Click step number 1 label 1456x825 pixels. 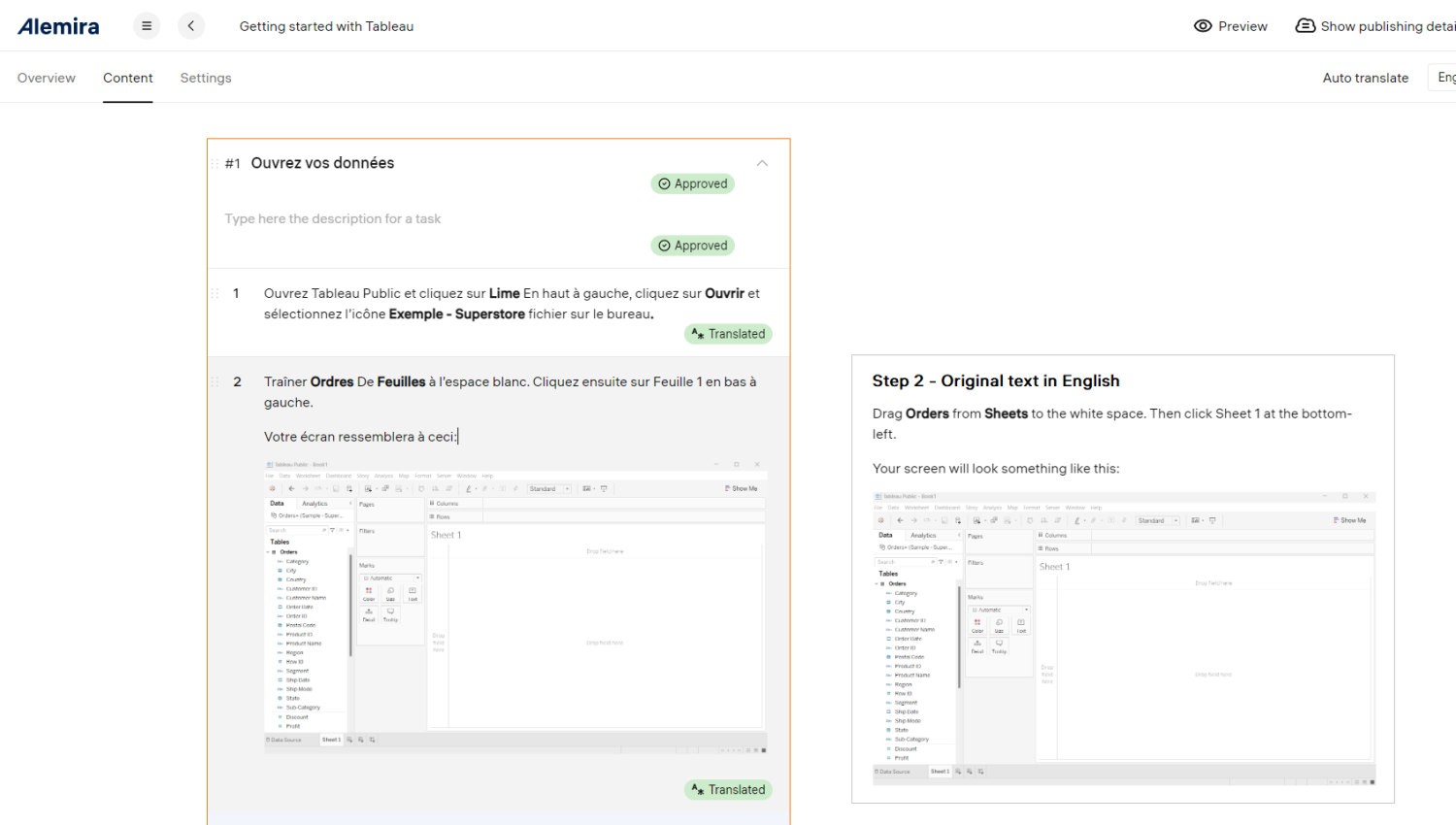coord(236,293)
